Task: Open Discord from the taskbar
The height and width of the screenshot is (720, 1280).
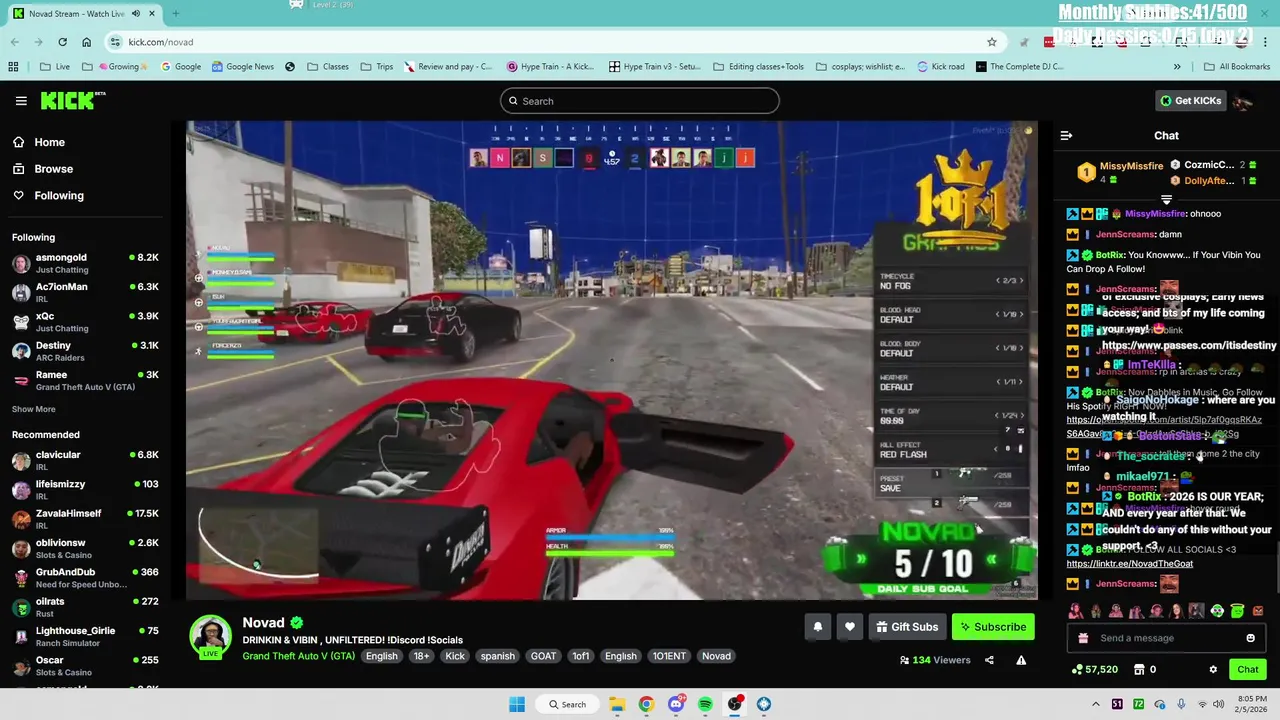Action: 676,704
